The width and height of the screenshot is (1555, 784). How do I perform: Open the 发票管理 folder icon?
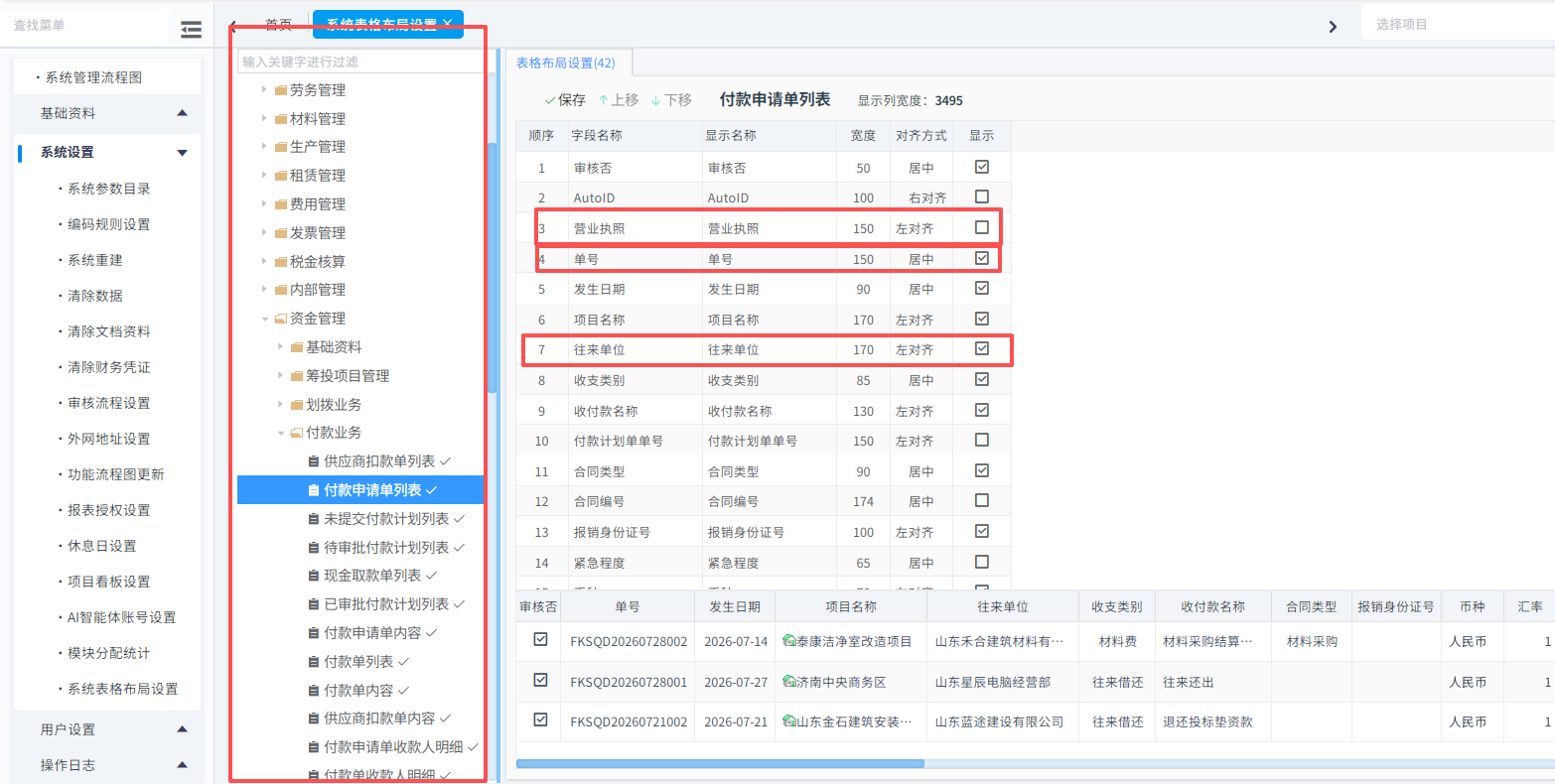click(281, 233)
